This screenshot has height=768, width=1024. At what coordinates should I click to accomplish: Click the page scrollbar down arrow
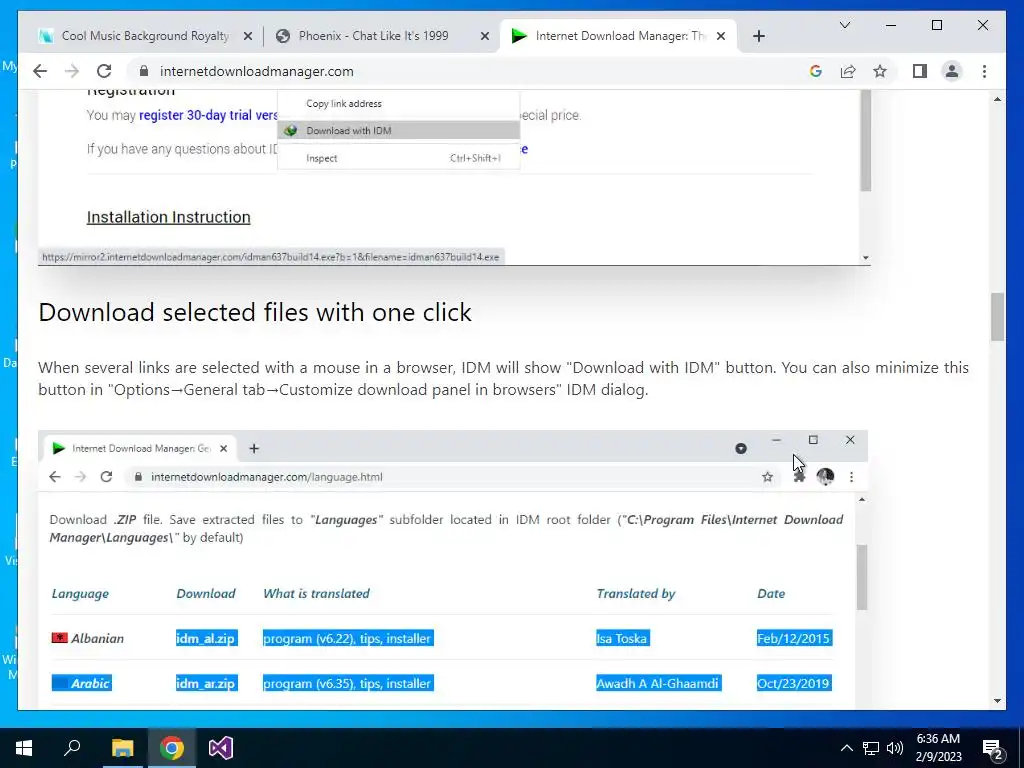(x=997, y=701)
